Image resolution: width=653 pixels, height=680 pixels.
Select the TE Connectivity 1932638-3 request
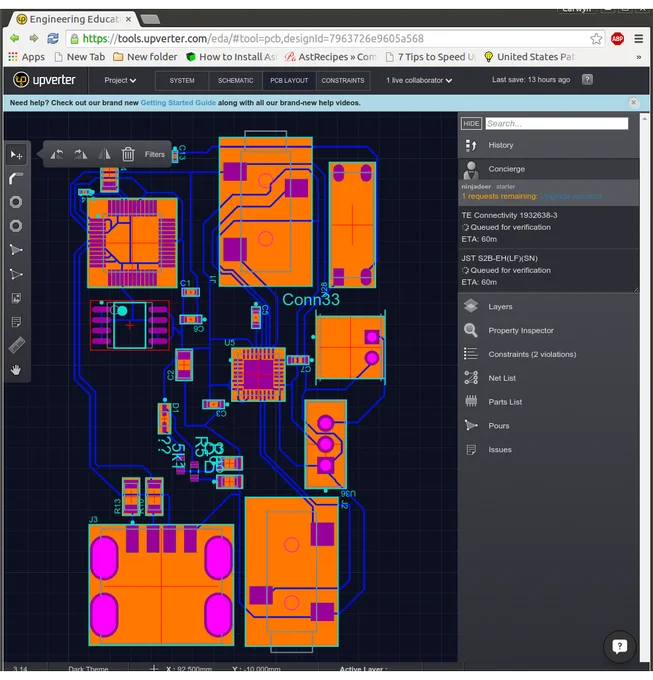coord(549,227)
